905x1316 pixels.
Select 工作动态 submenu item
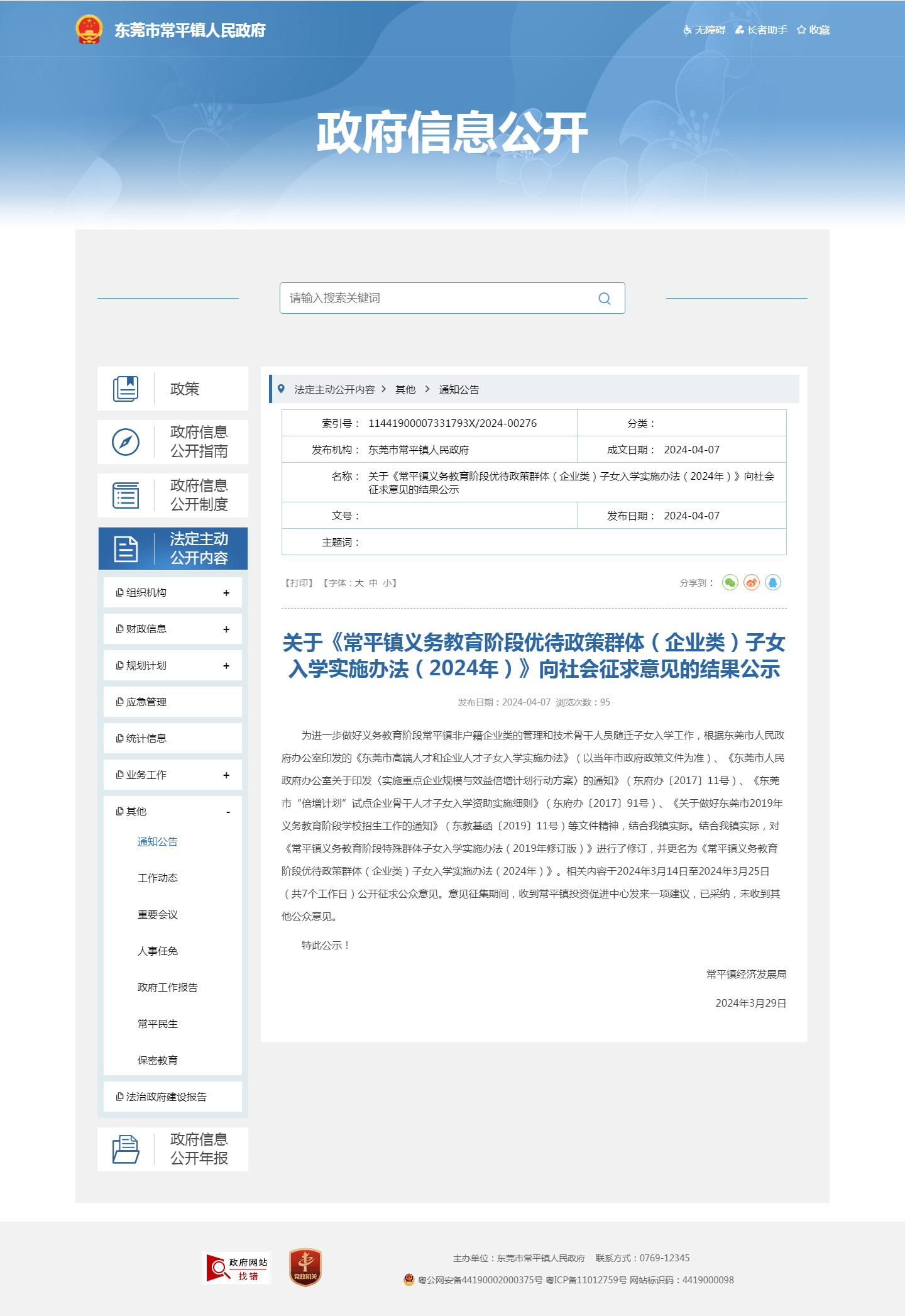pyautogui.click(x=158, y=878)
